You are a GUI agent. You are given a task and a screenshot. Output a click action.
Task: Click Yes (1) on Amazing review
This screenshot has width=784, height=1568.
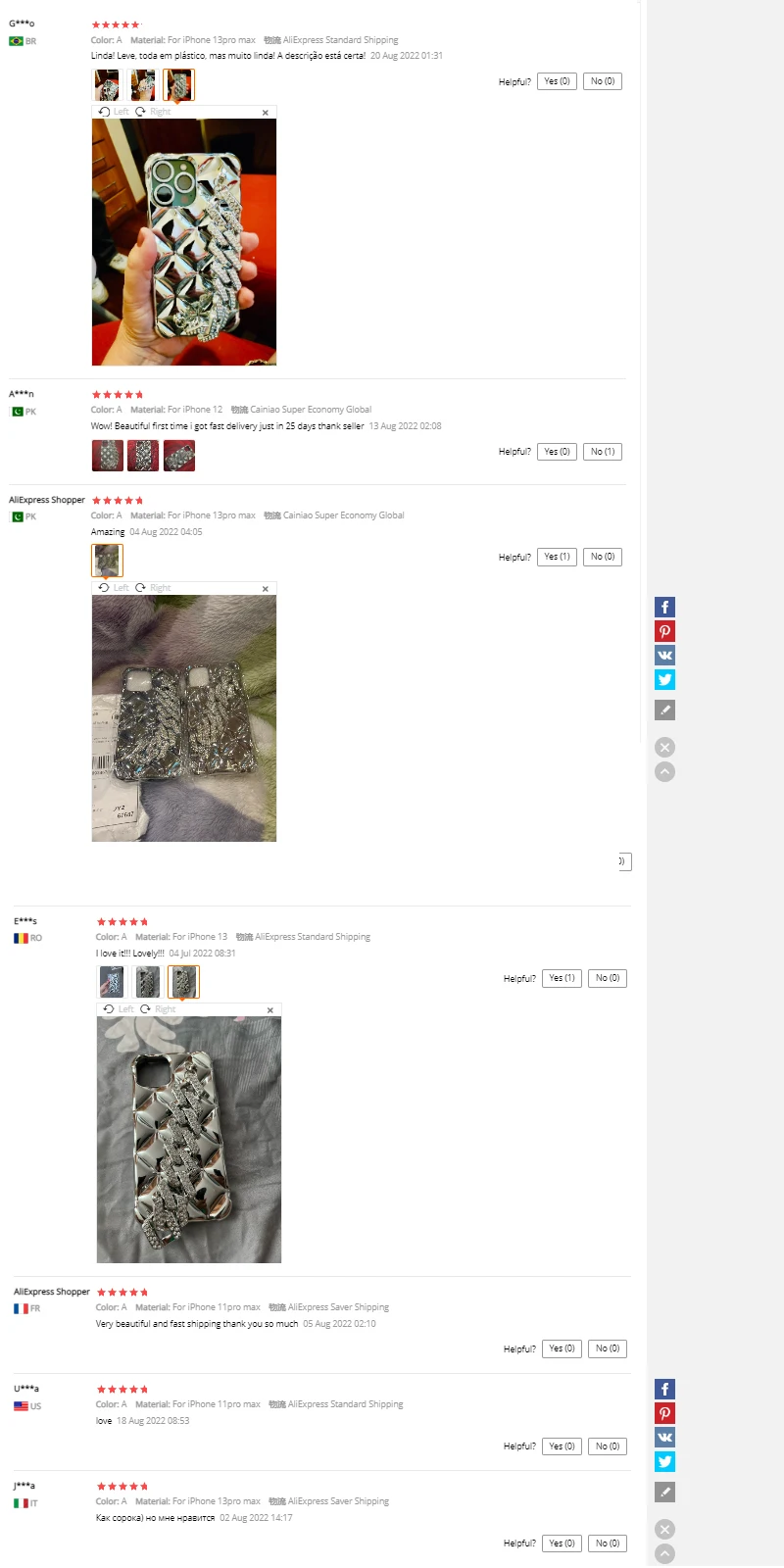(558, 557)
